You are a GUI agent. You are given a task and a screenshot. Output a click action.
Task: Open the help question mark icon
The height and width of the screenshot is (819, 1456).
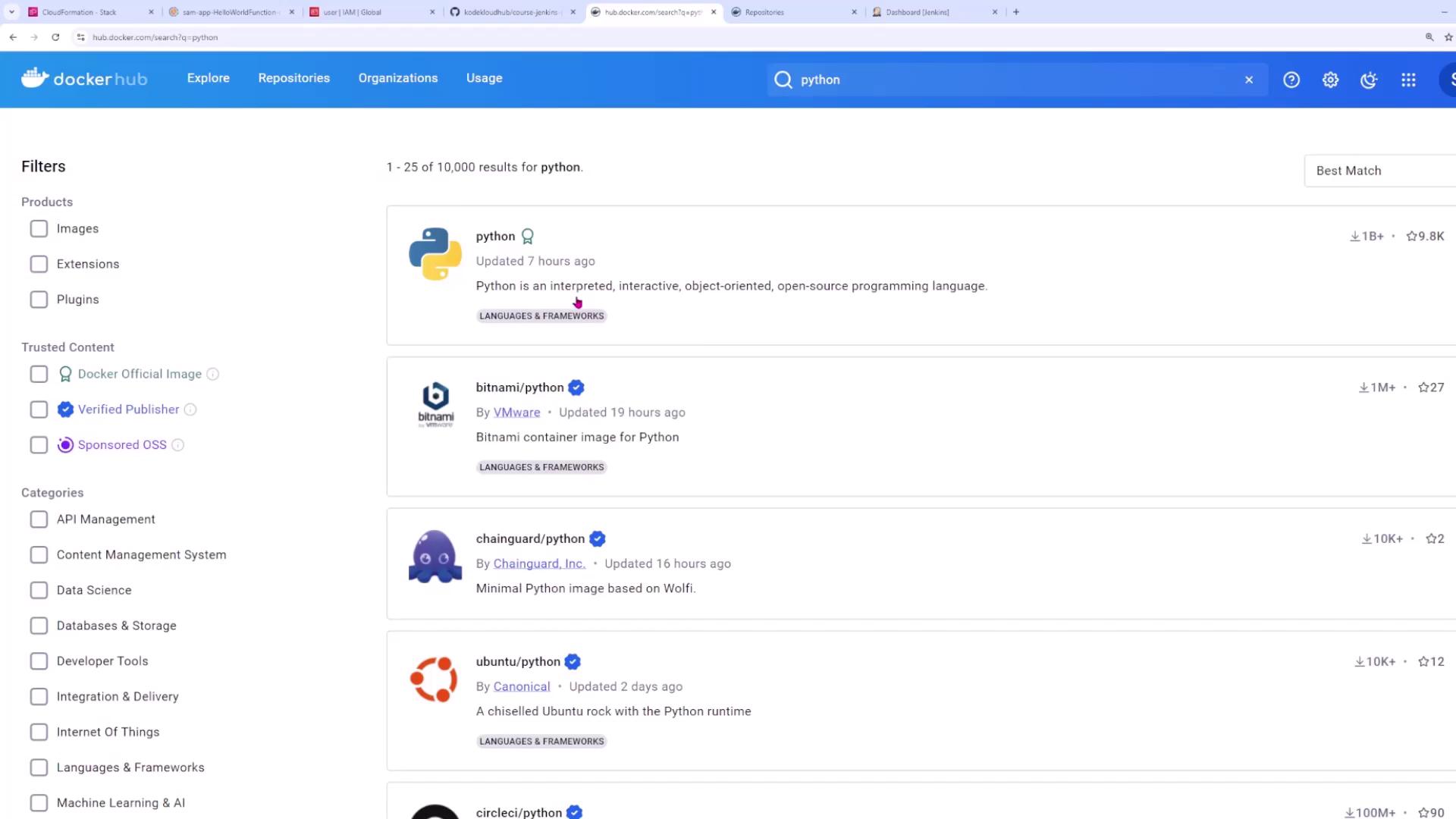click(1291, 80)
